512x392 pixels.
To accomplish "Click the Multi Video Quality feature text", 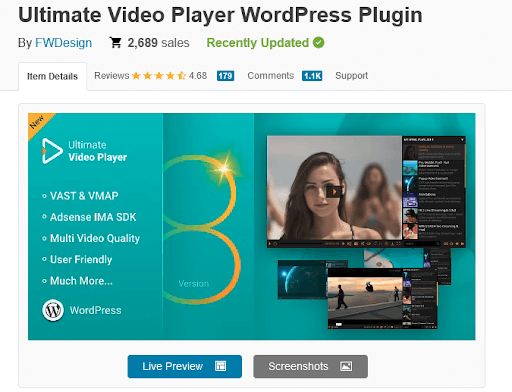I will pos(95,238).
